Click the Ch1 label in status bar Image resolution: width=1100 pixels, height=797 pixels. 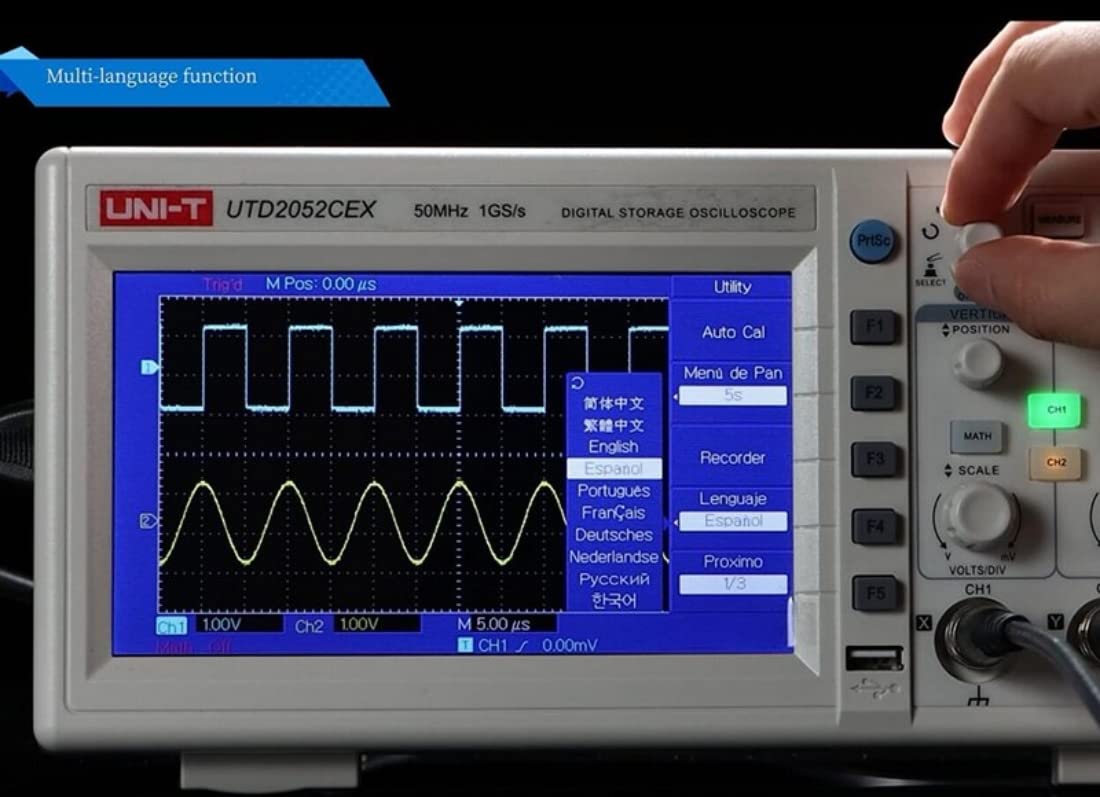coord(171,626)
